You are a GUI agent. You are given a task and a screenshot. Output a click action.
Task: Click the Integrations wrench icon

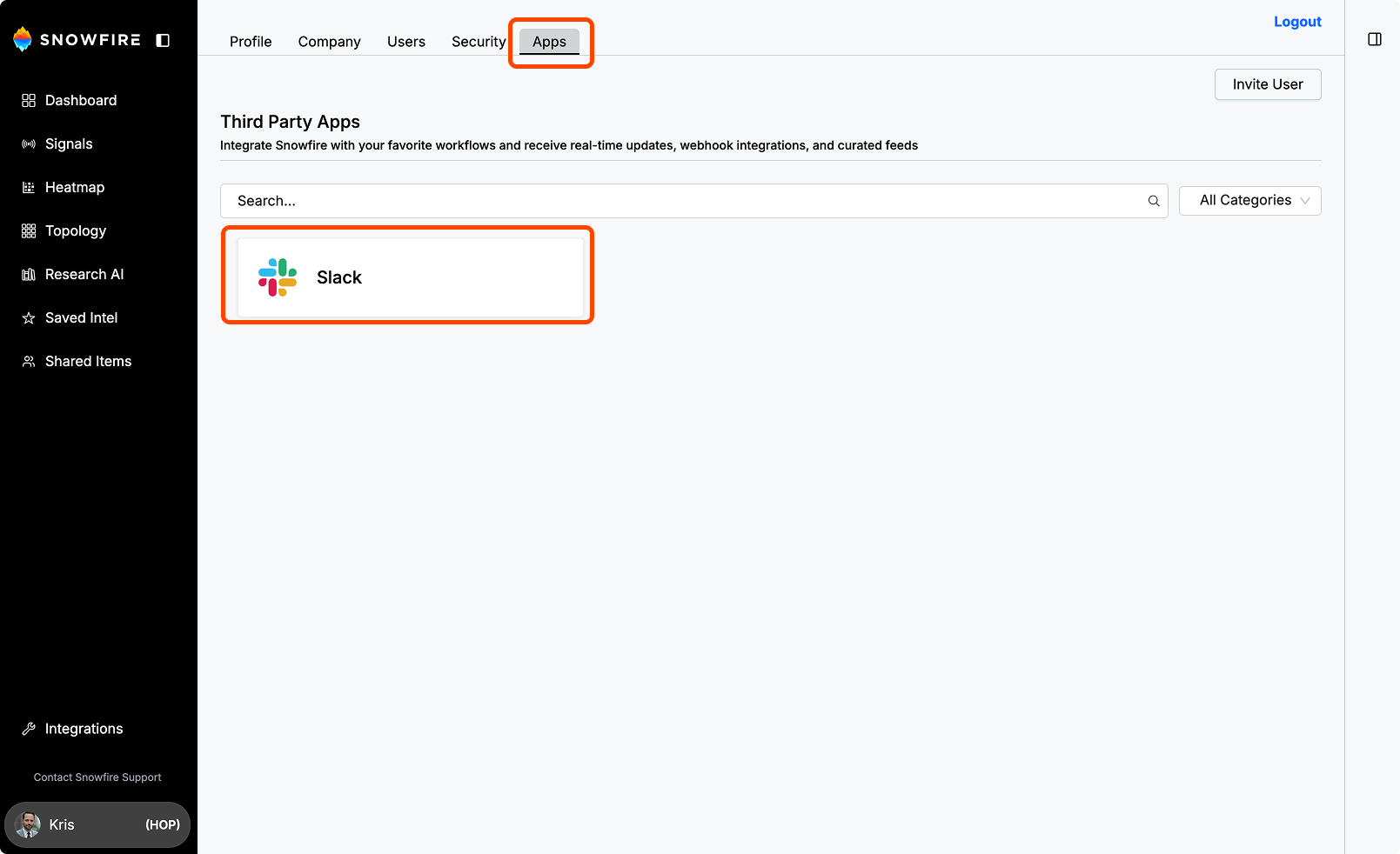pyautogui.click(x=29, y=729)
